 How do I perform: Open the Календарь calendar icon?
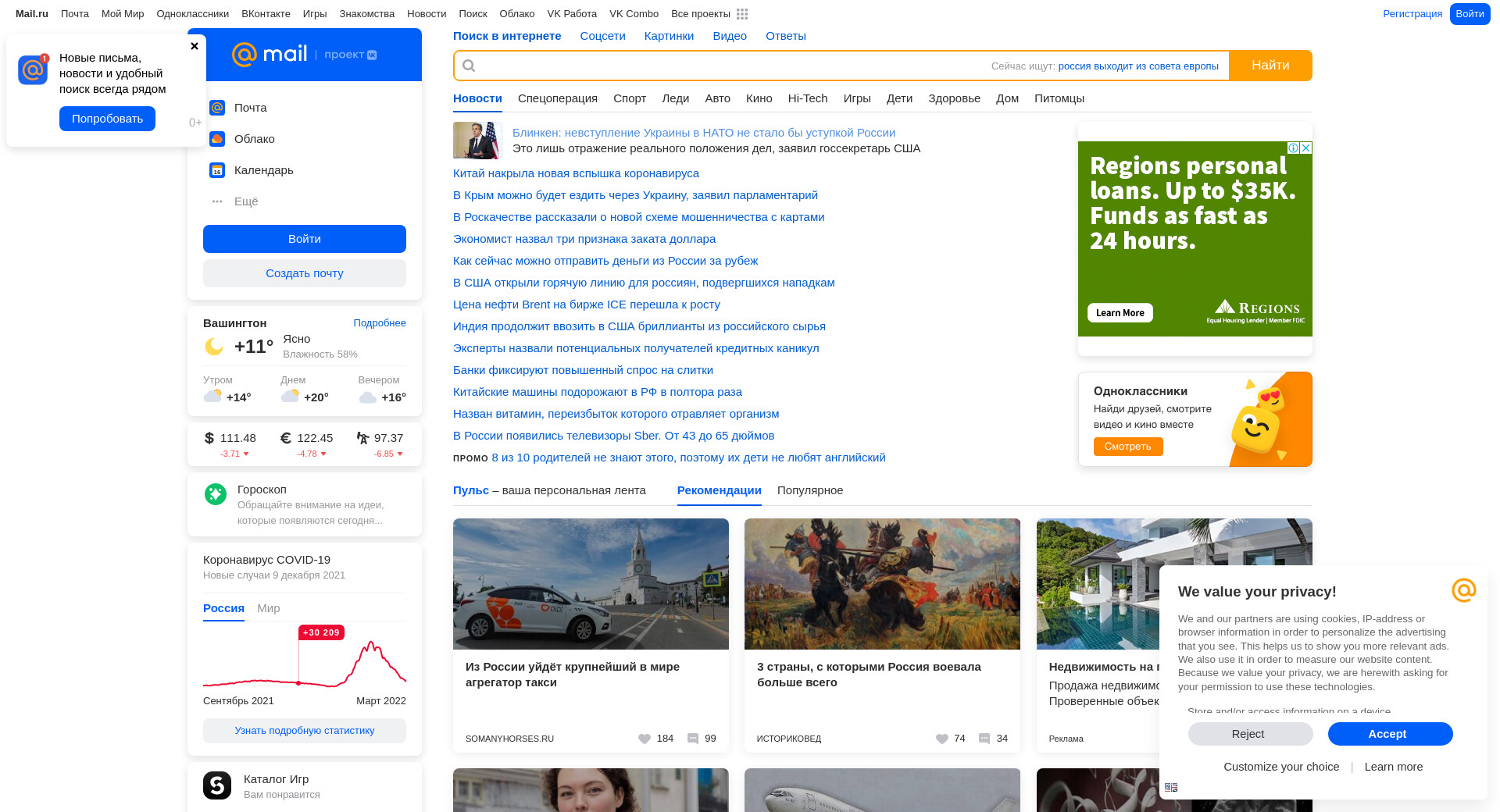coord(217,170)
